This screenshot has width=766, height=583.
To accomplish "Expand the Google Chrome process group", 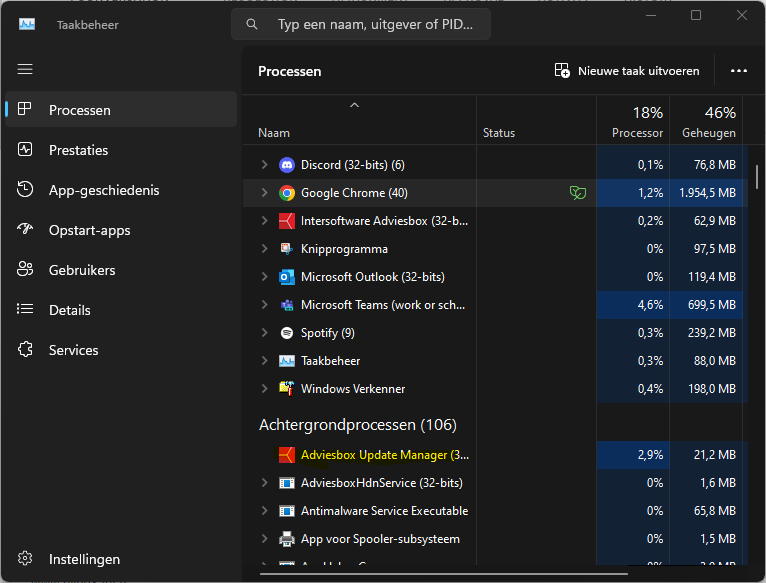I will 264,193.
